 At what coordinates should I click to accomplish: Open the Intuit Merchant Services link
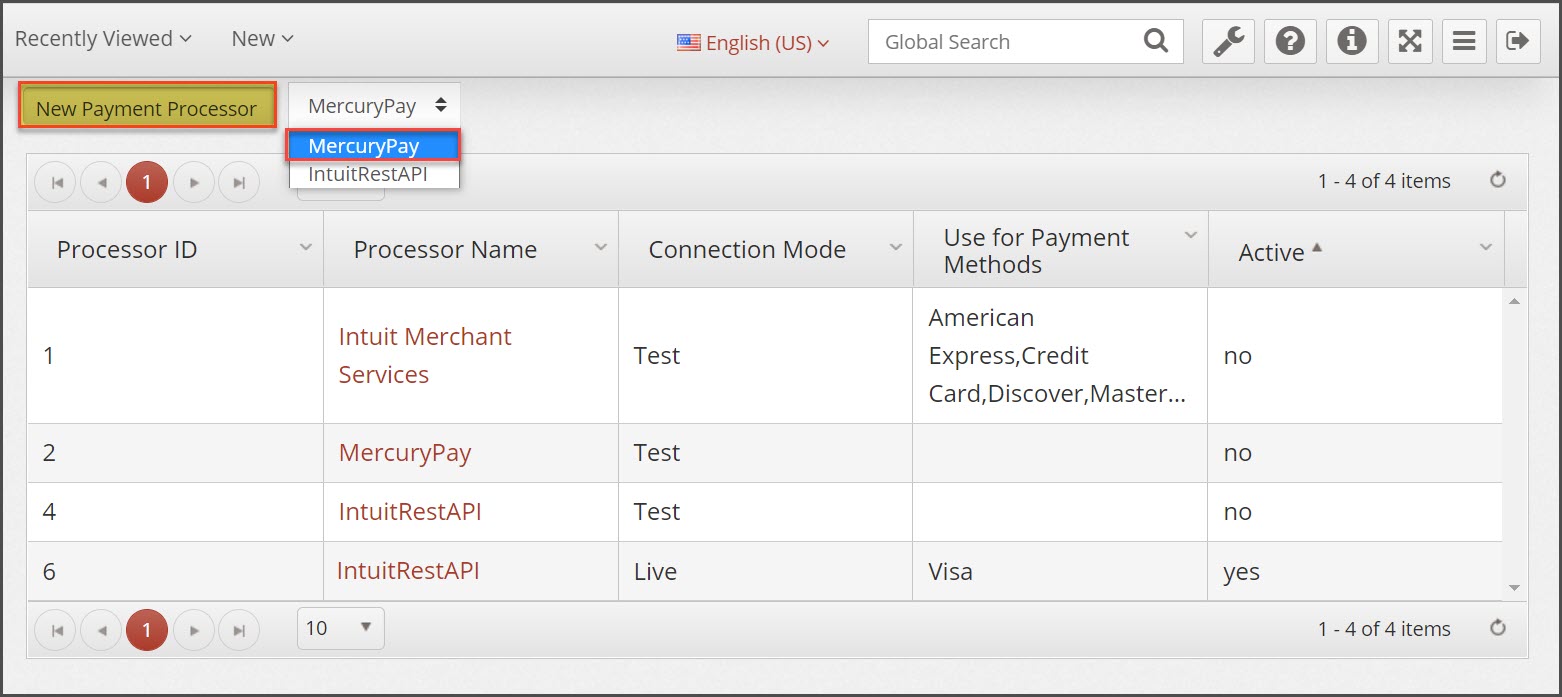425,355
